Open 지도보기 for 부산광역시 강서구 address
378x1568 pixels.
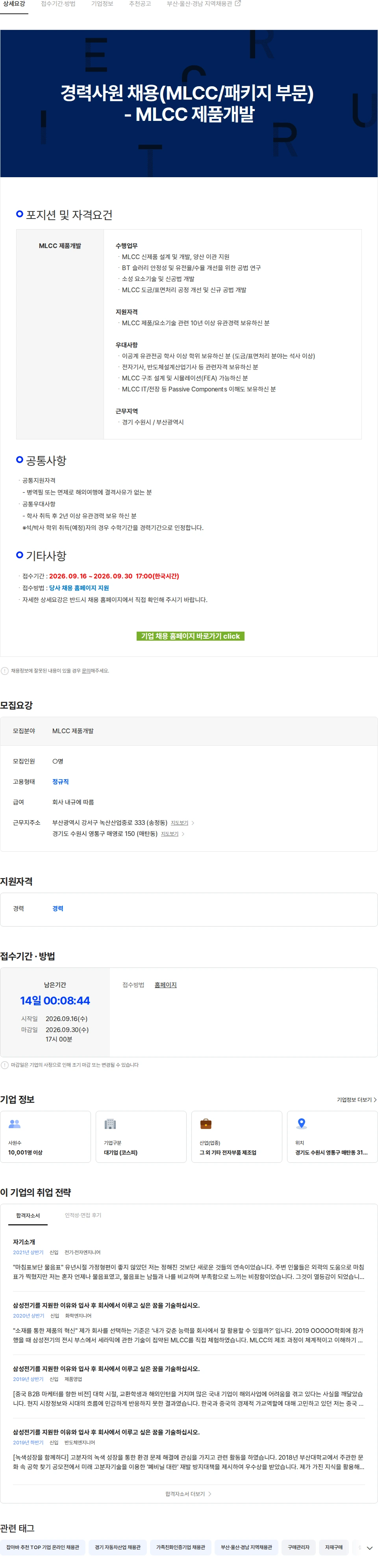point(179,823)
